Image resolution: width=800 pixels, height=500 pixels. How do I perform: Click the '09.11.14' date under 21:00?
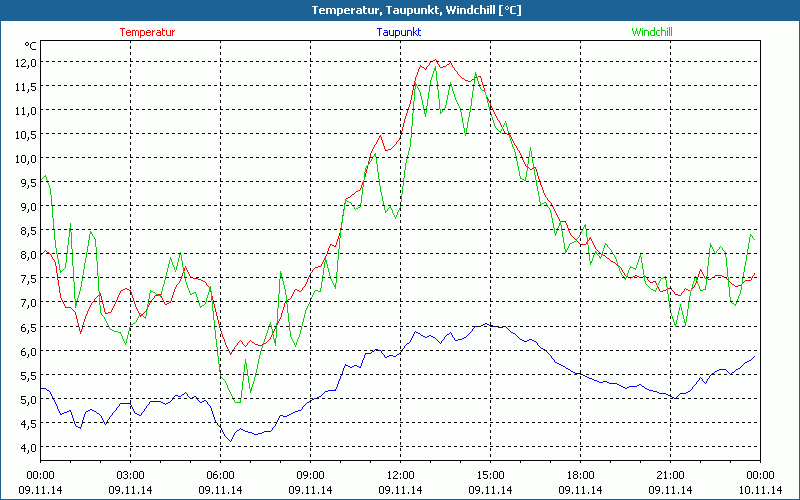coord(670,490)
